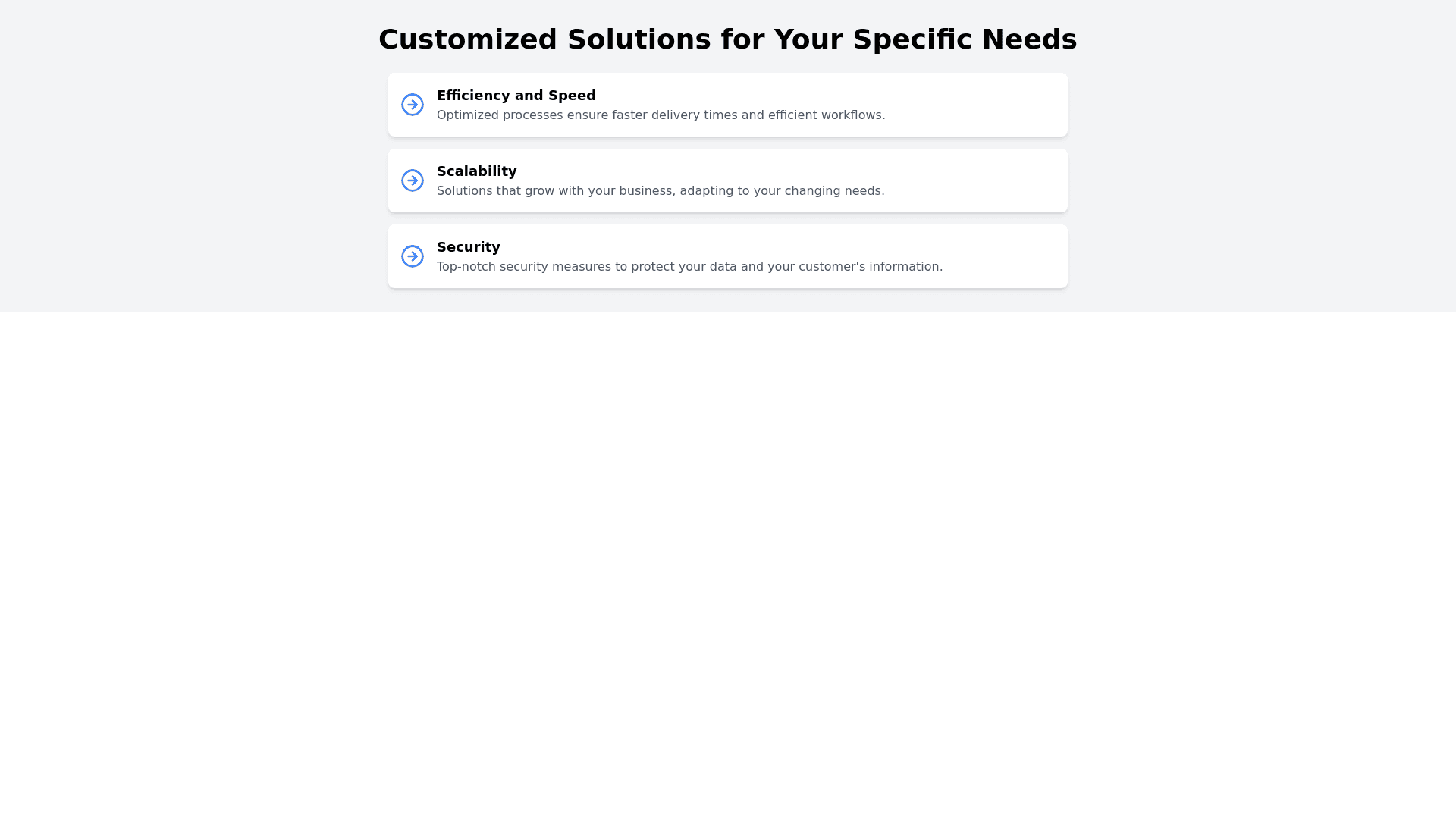Click the word "Your" in the heading

[x=808, y=39]
